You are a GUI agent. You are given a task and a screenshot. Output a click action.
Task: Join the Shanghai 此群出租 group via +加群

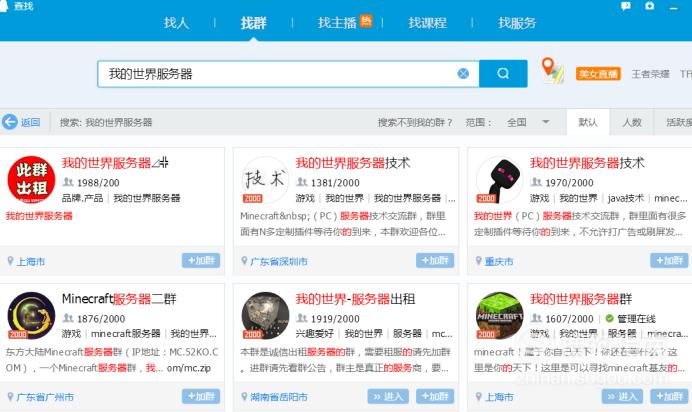(201, 260)
